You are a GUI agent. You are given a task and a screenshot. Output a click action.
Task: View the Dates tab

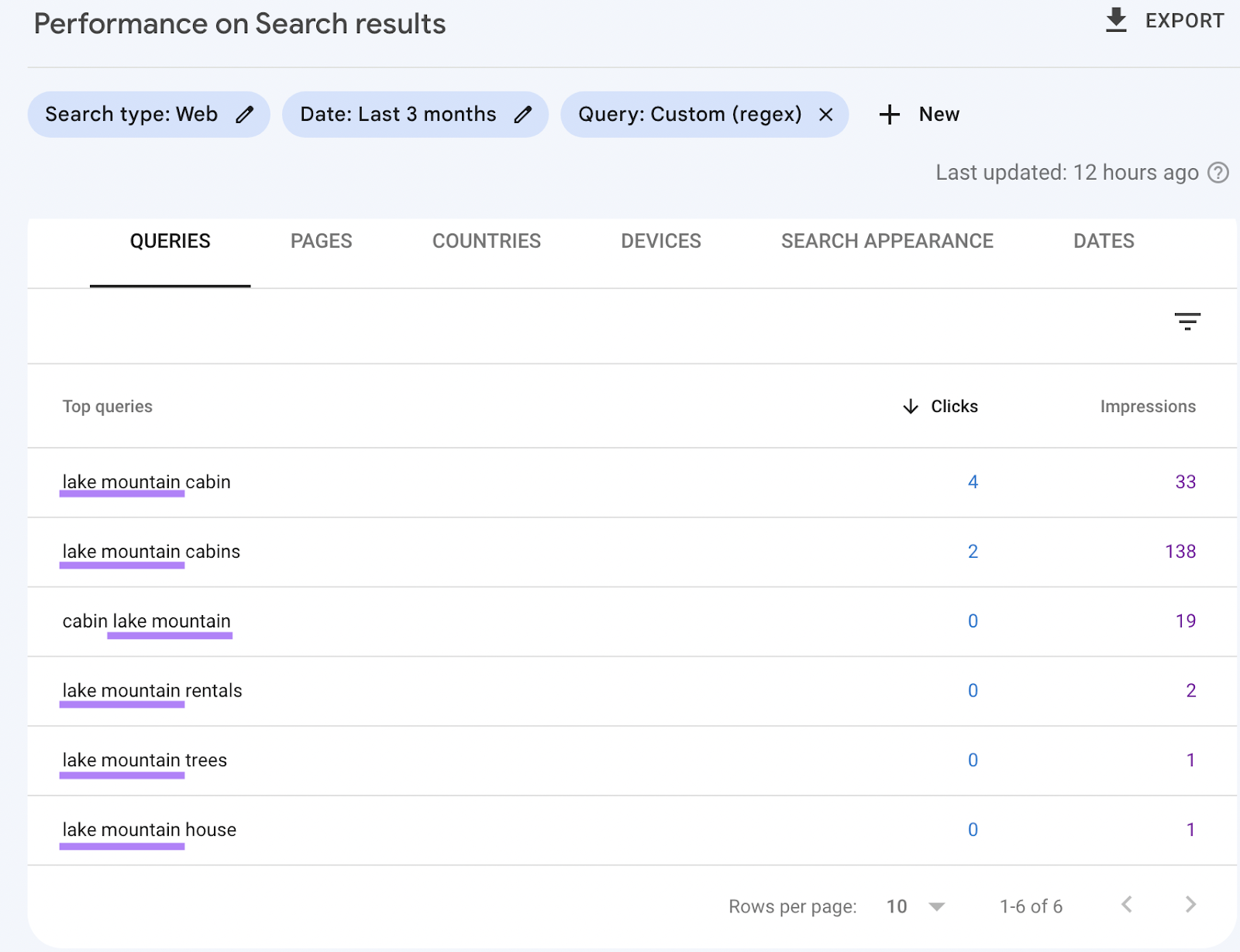coord(1103,242)
